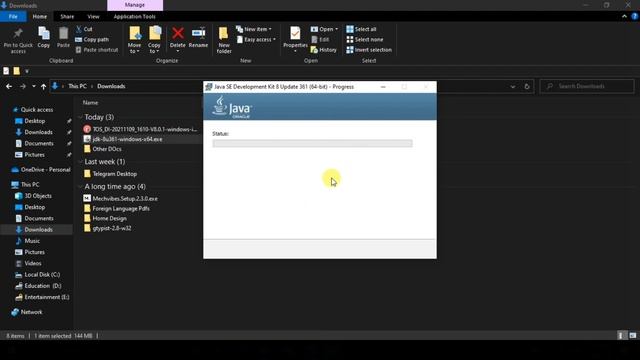Click Downloads in address bar breadcrumb

(111, 86)
